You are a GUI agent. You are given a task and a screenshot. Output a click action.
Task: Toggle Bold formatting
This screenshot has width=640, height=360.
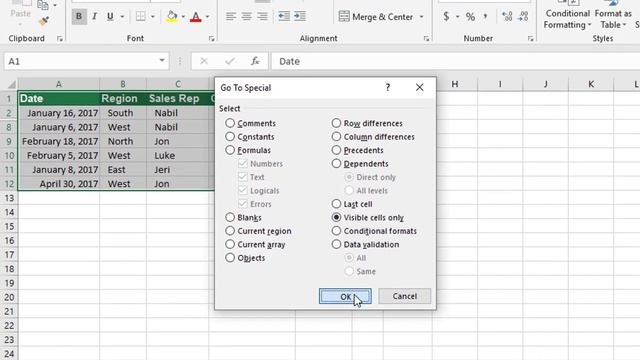point(79,16)
